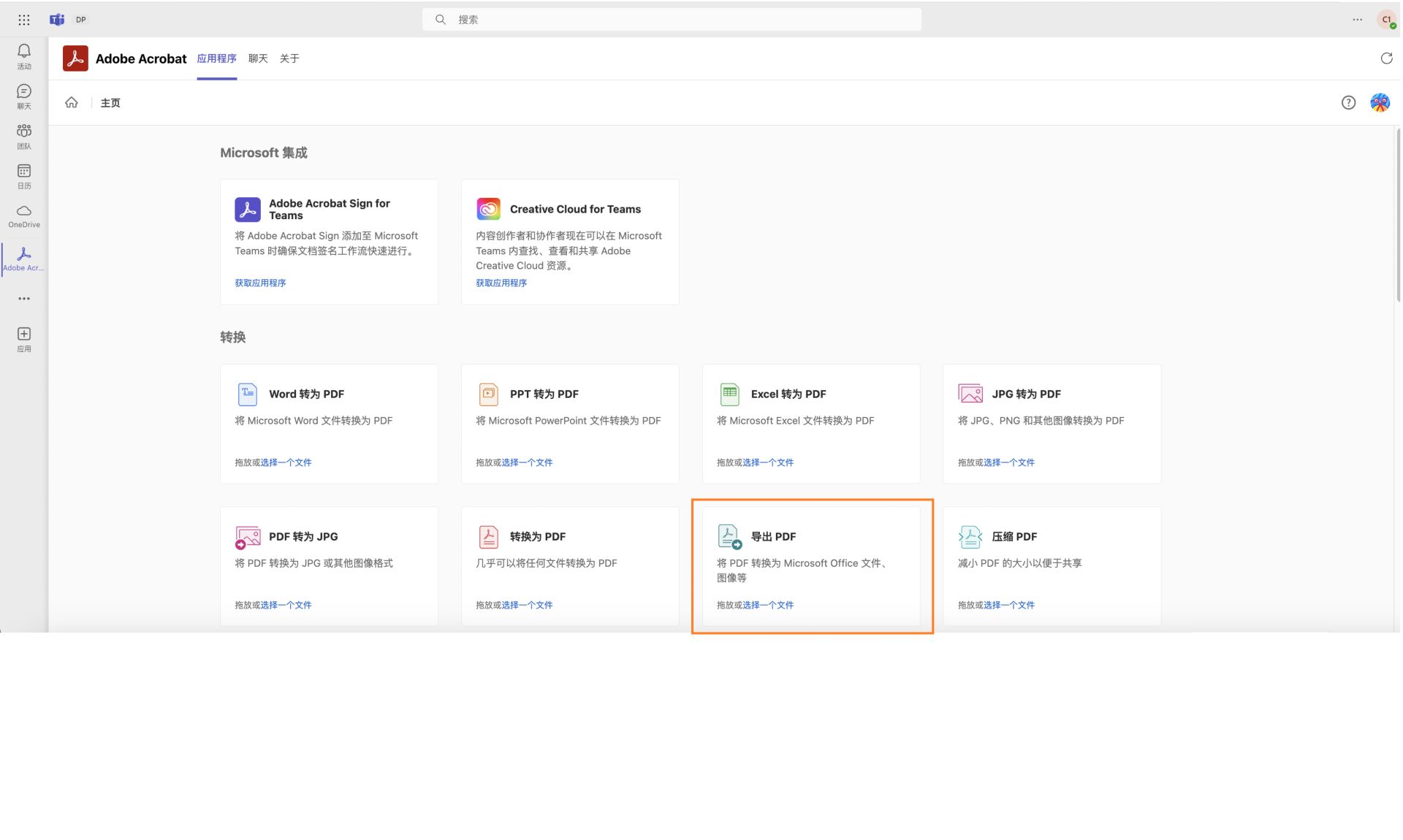The image size is (1403, 840).
Task: Click Adobe Acrobat Sign for Teams icon
Action: click(247, 209)
